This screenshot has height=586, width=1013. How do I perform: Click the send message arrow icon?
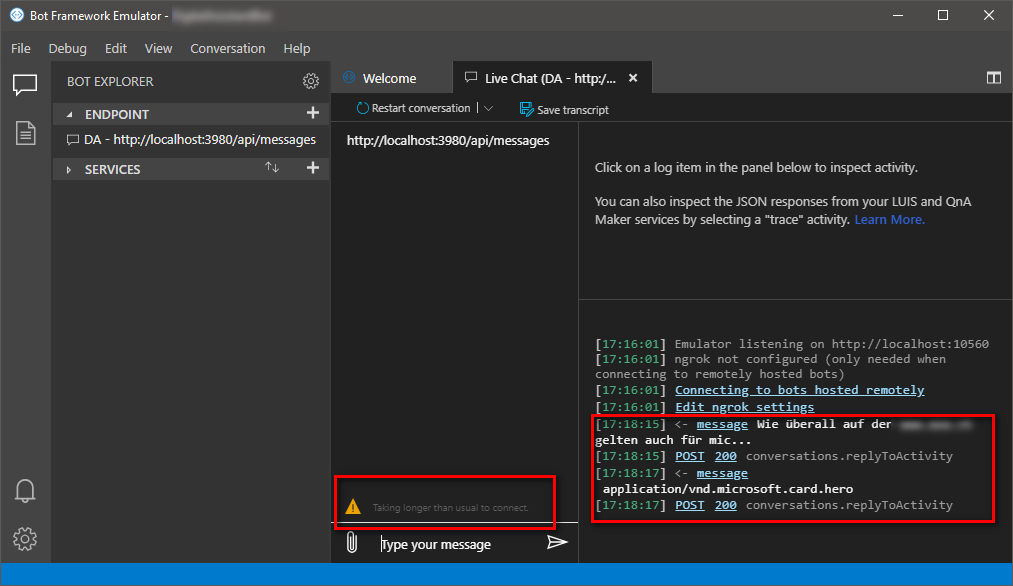[x=556, y=542]
